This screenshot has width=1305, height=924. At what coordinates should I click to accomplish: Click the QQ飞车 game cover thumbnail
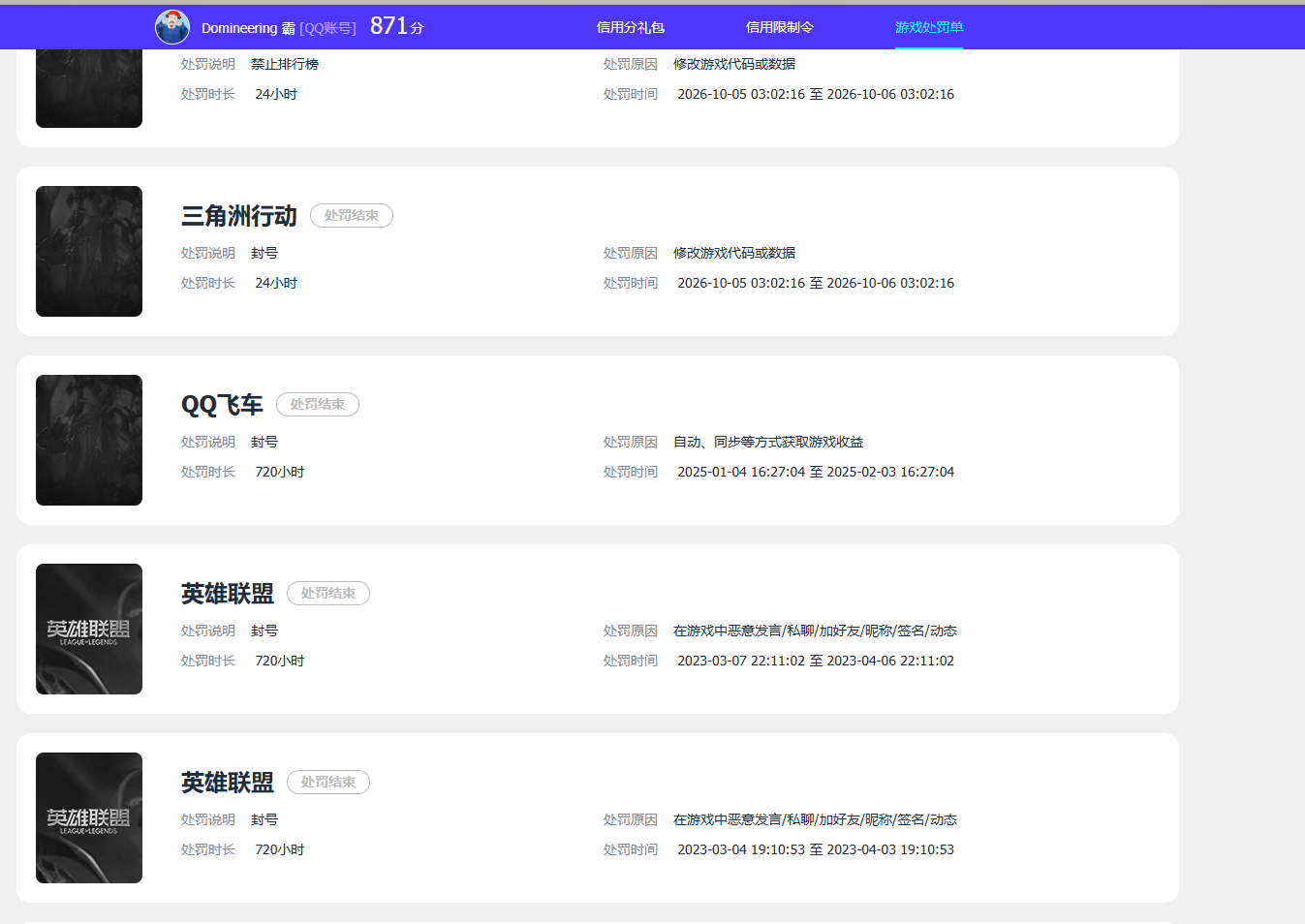(89, 441)
